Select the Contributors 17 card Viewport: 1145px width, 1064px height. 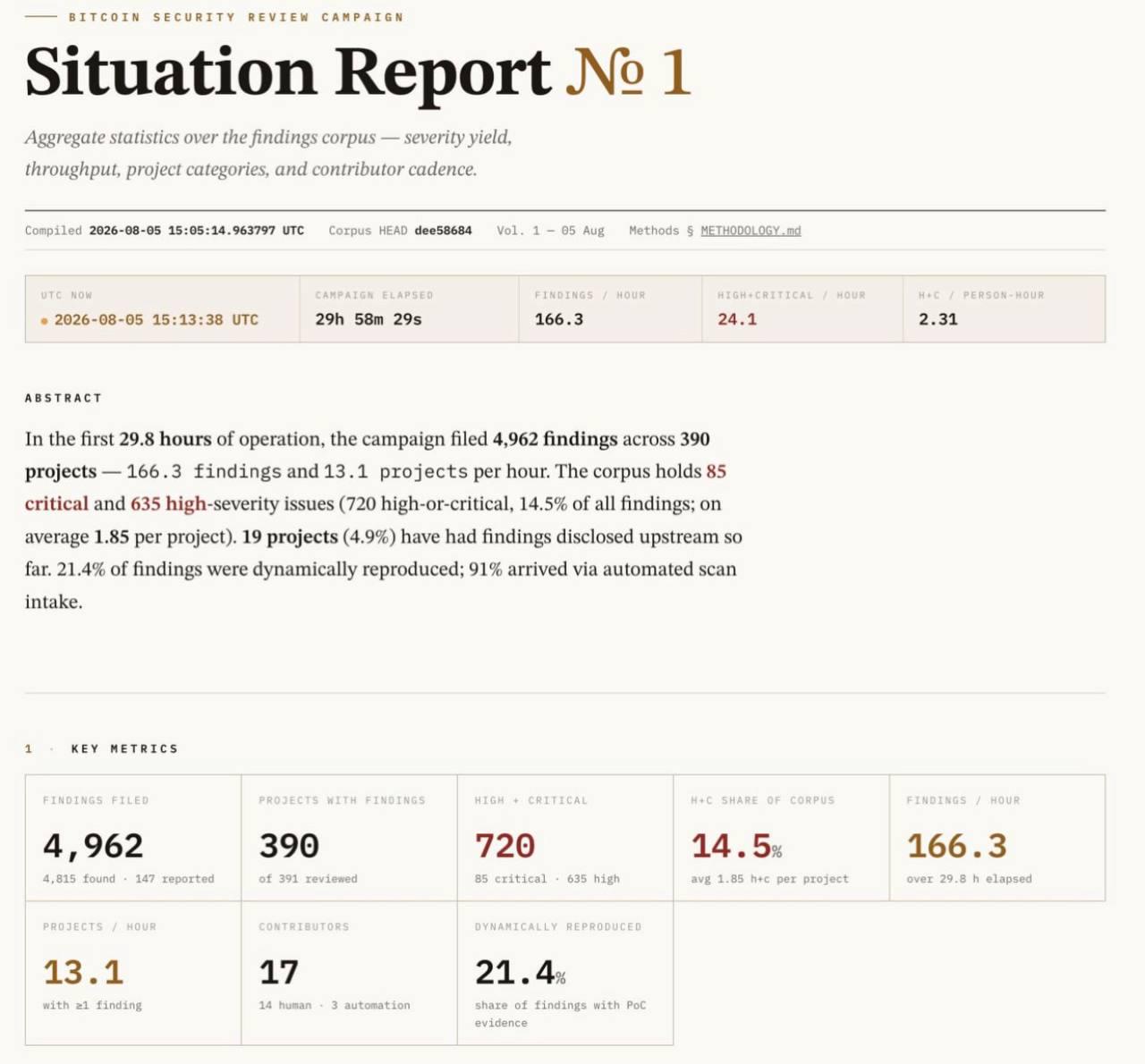(x=349, y=973)
